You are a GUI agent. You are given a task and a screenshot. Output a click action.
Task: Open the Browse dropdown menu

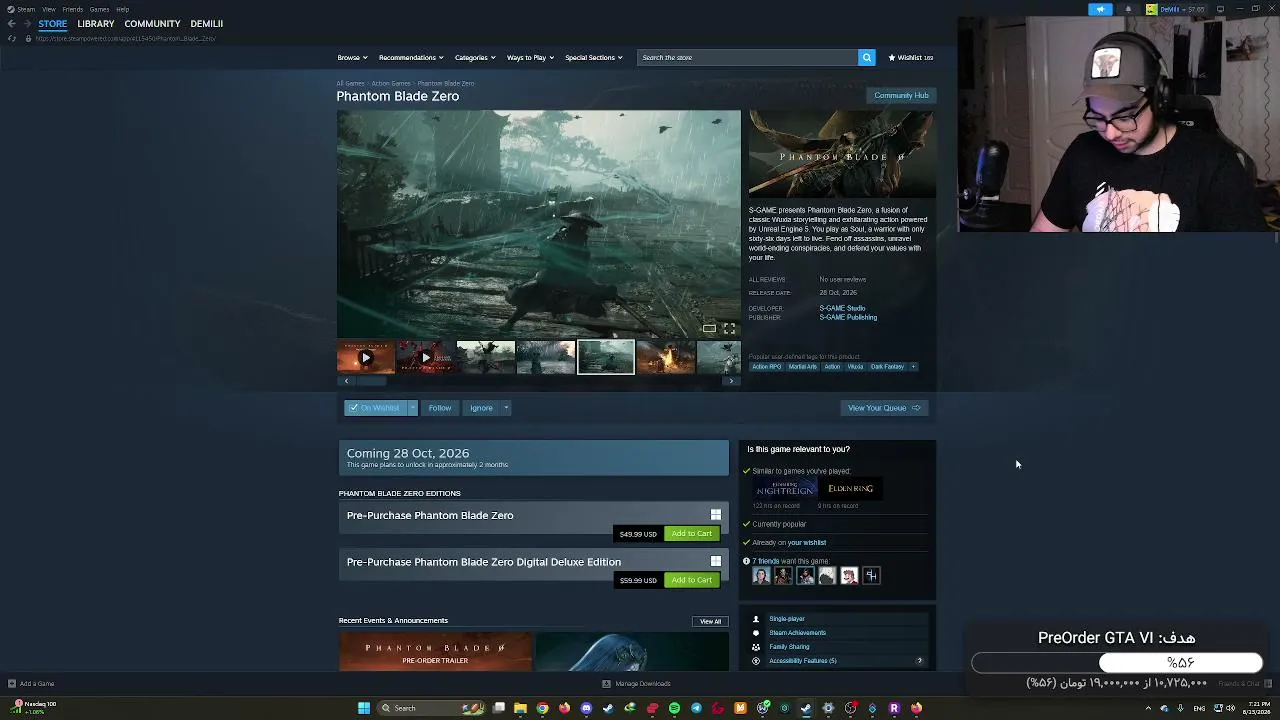(352, 58)
